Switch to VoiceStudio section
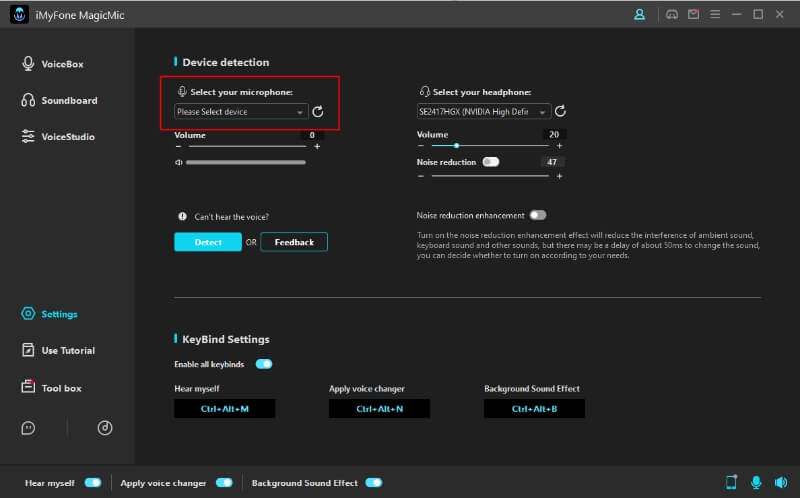This screenshot has height=498, width=800. (58, 137)
